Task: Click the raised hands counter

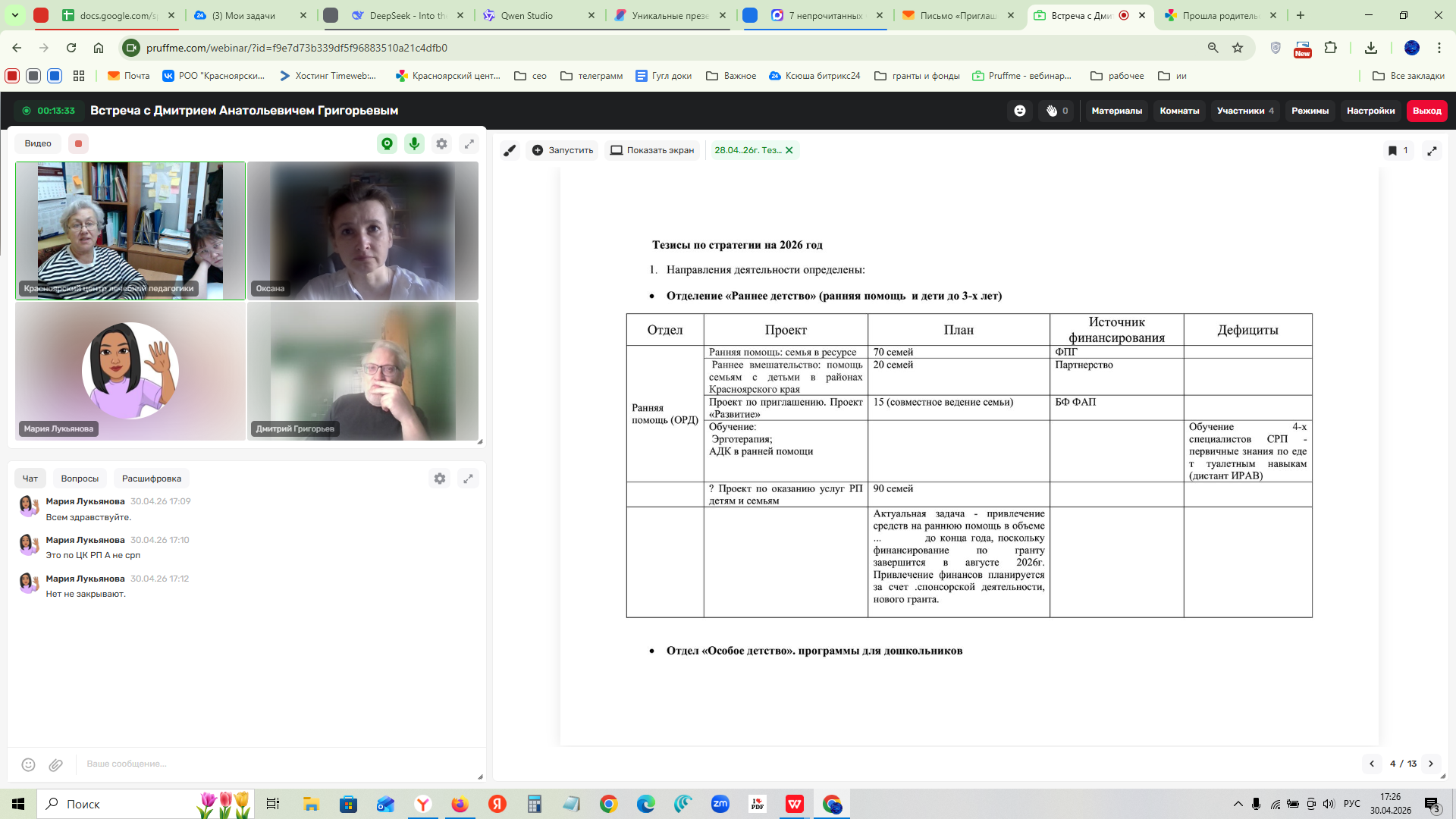Action: 1056,111
